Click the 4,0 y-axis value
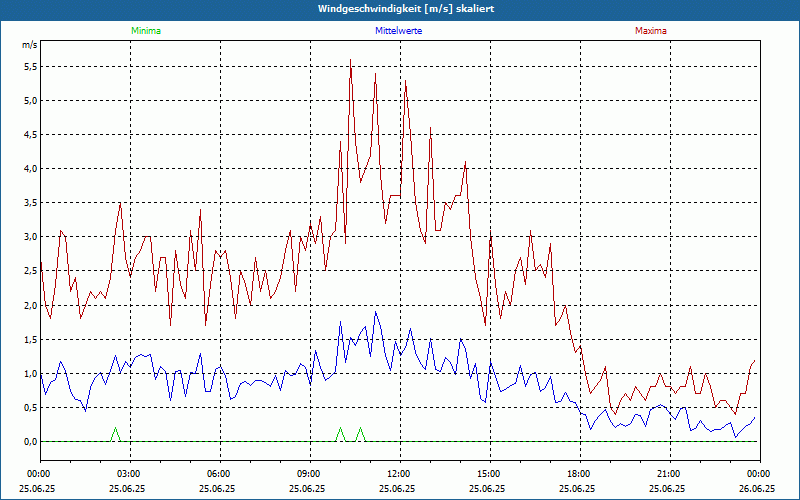The height and width of the screenshot is (500, 800). coord(31,168)
